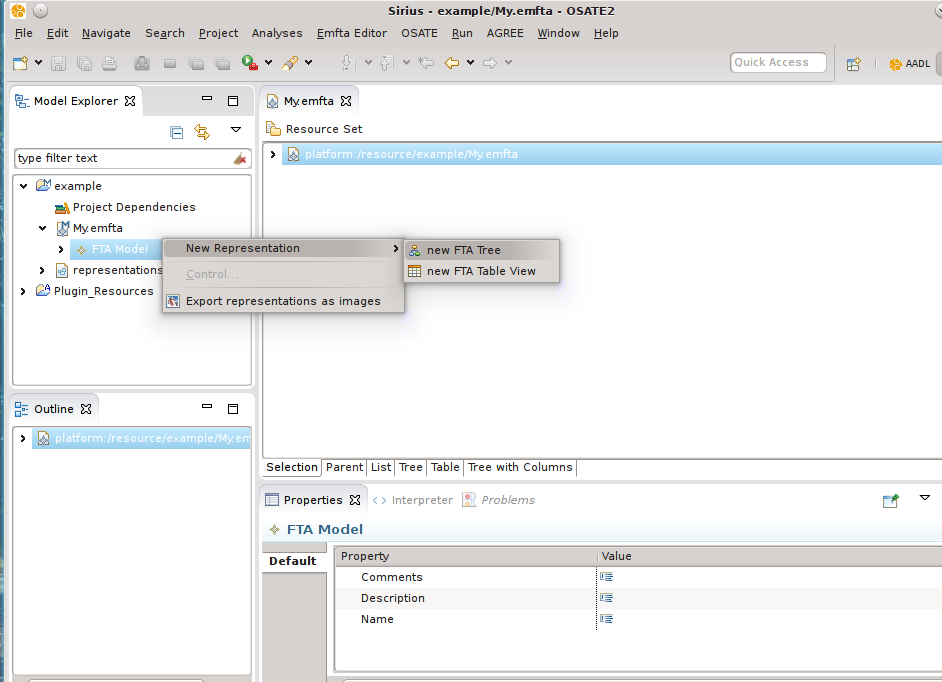The image size is (942, 682).
Task: Open the File menu
Action: (x=23, y=33)
